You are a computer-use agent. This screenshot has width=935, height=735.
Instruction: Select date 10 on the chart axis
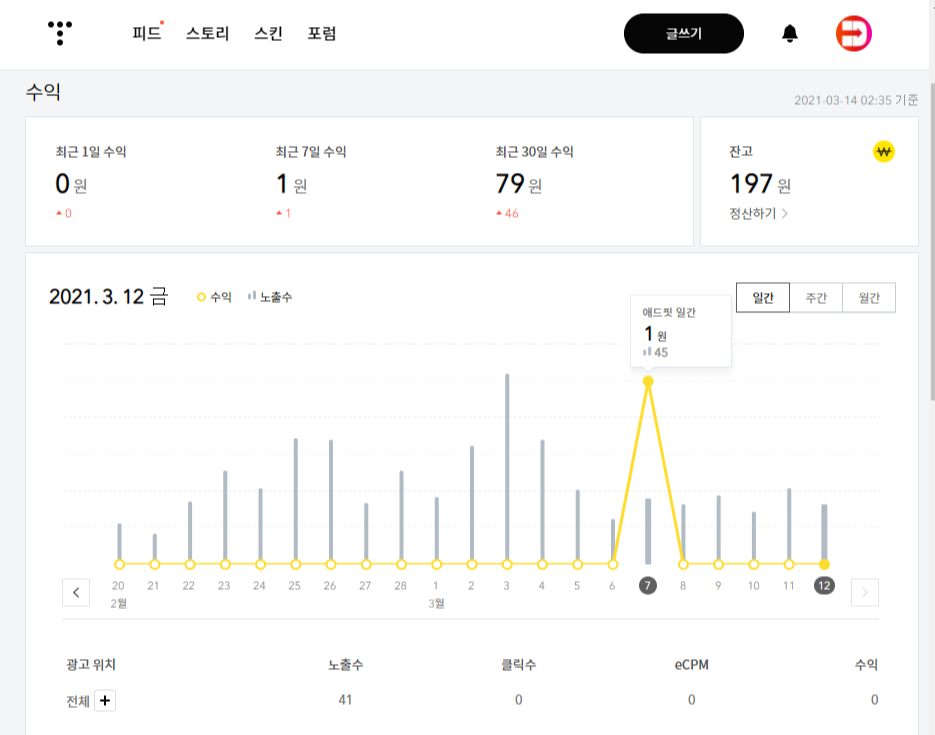pyautogui.click(x=754, y=586)
